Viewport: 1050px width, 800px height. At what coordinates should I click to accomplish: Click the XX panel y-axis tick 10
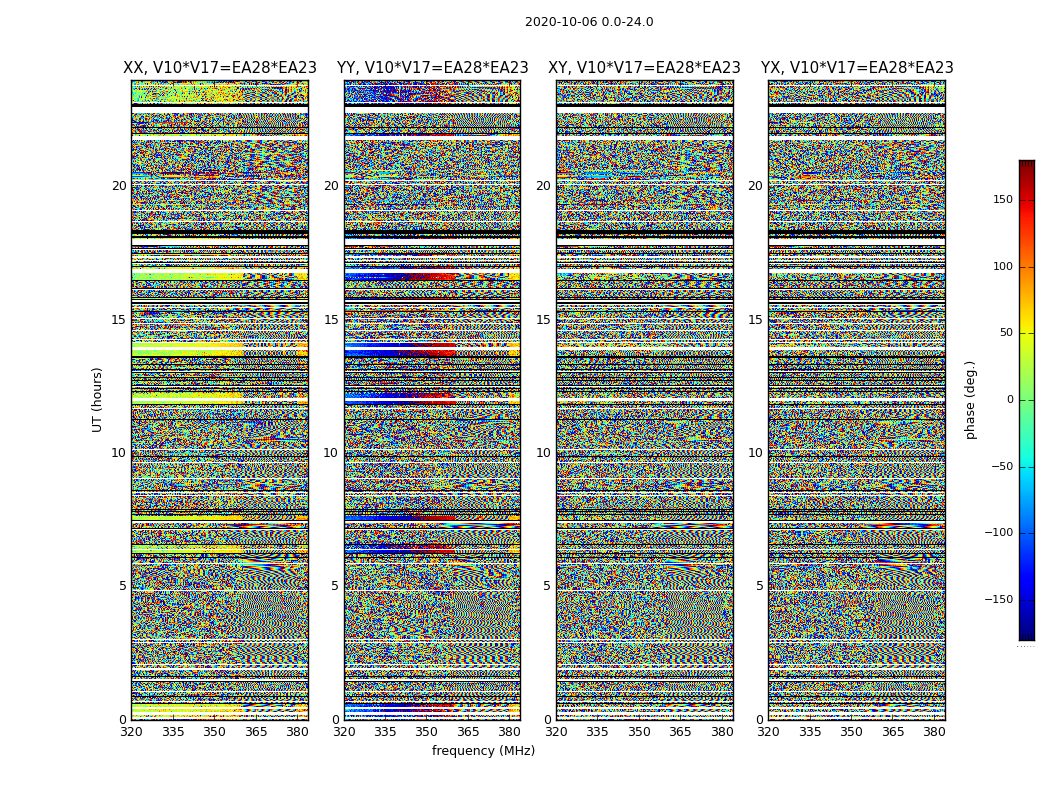(119, 453)
